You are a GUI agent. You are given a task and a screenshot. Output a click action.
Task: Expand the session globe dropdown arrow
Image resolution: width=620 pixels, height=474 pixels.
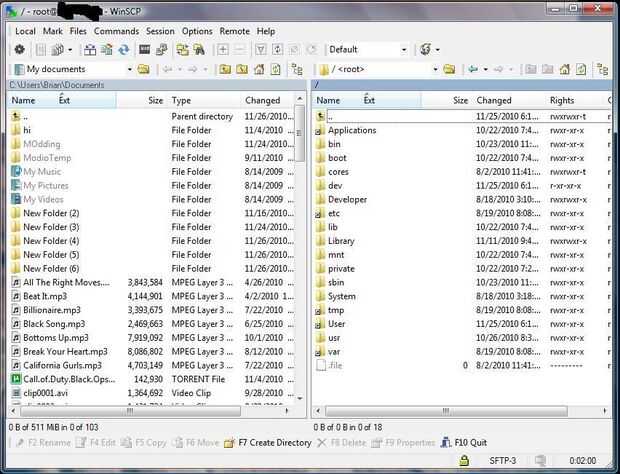click(x=438, y=50)
